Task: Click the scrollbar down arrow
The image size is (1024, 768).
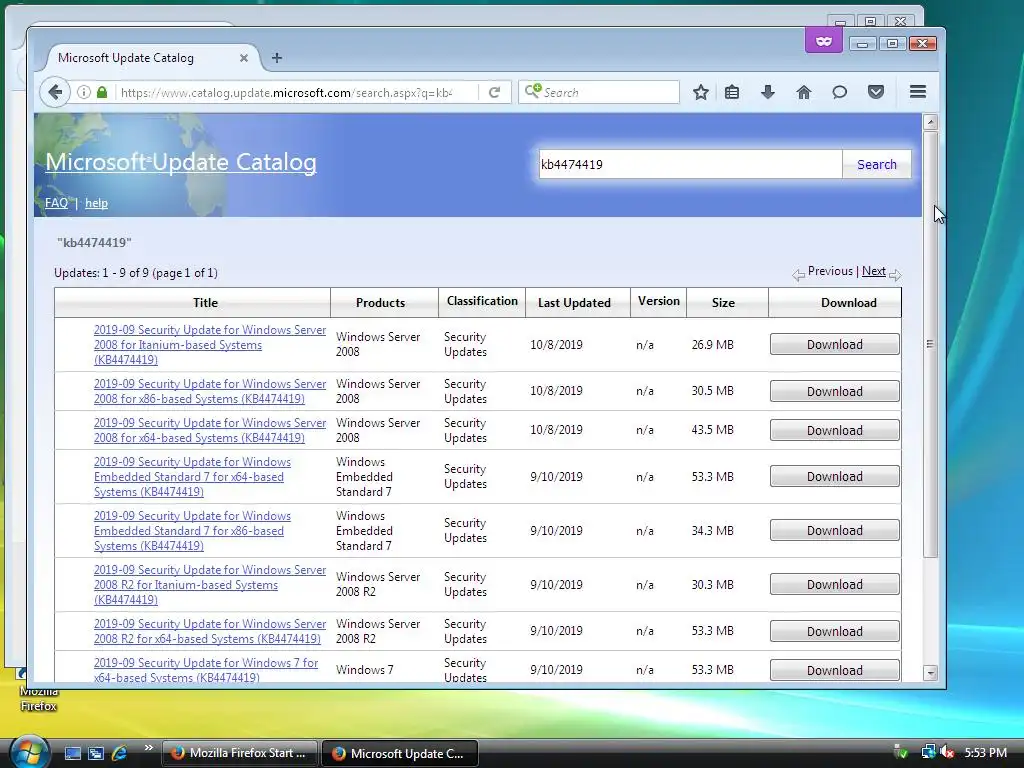Action: point(931,673)
